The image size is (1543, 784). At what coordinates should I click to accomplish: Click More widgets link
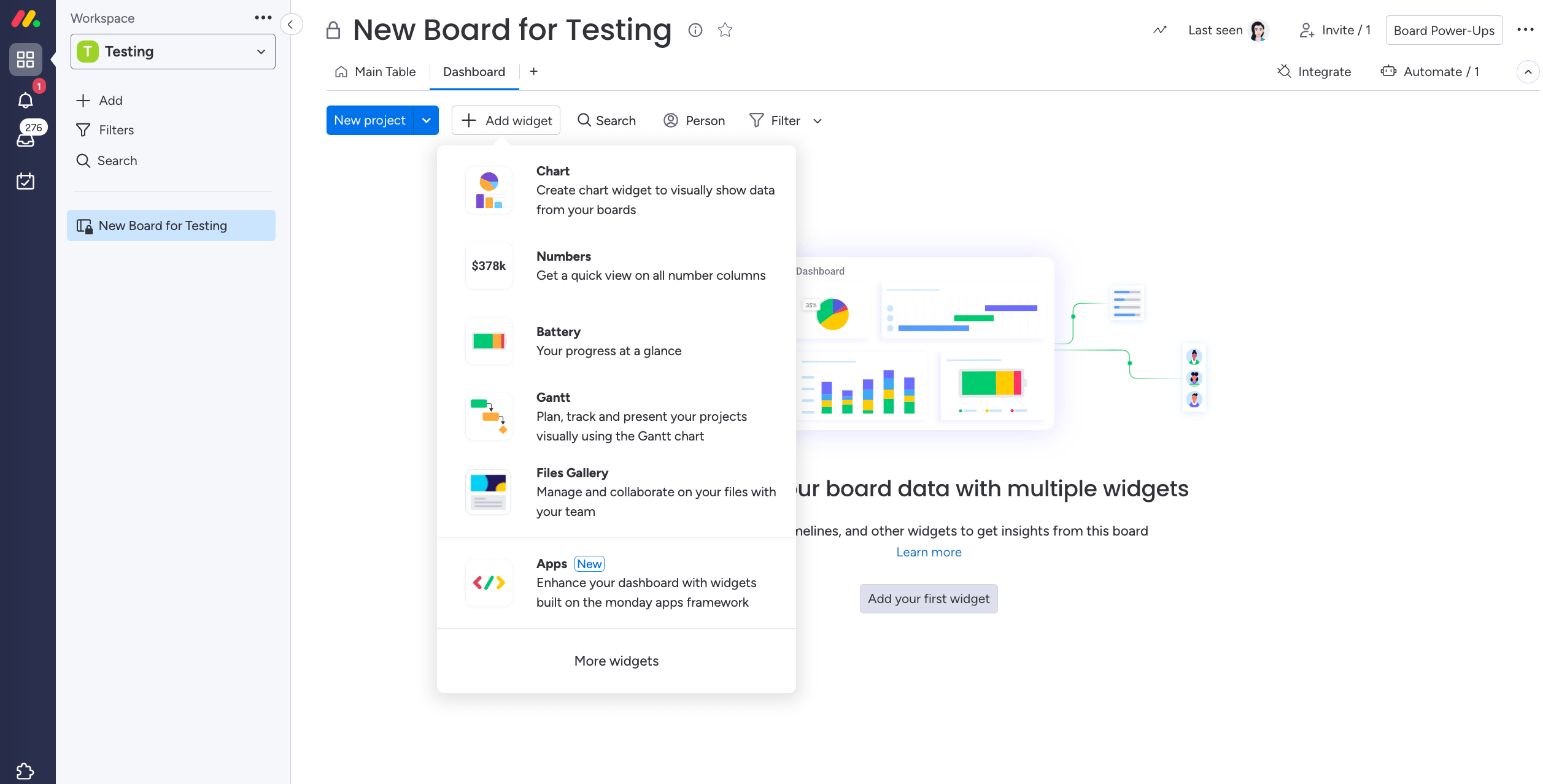pos(616,661)
